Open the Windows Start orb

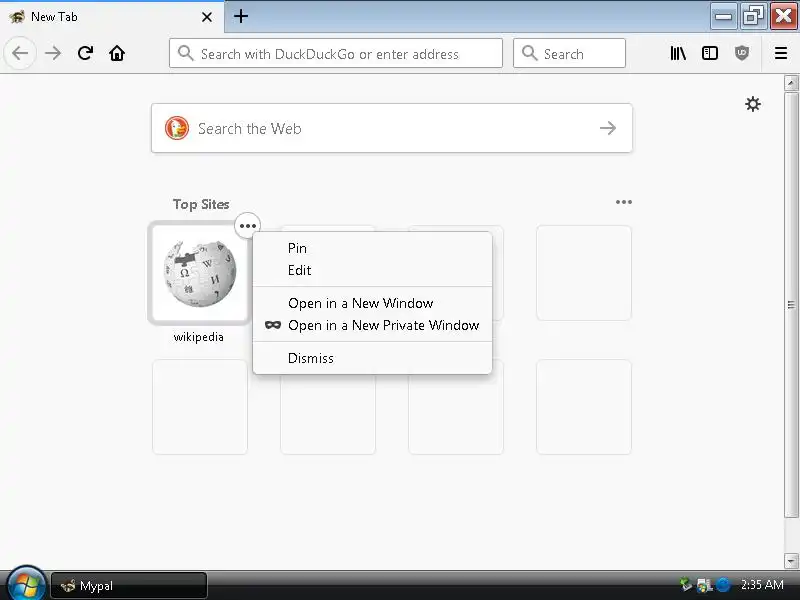[26, 583]
